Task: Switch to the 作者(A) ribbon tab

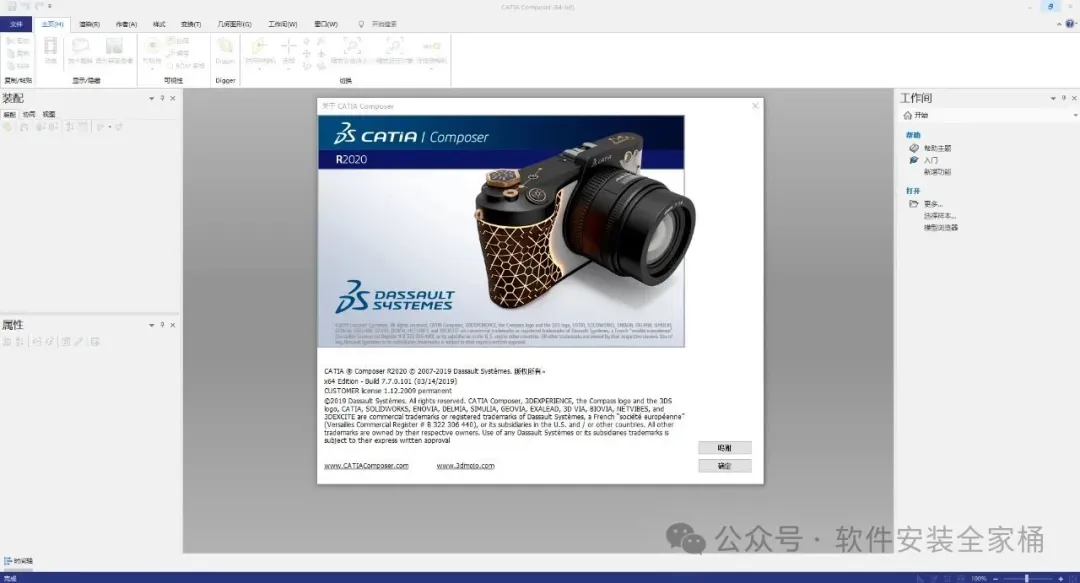Action: click(126, 24)
